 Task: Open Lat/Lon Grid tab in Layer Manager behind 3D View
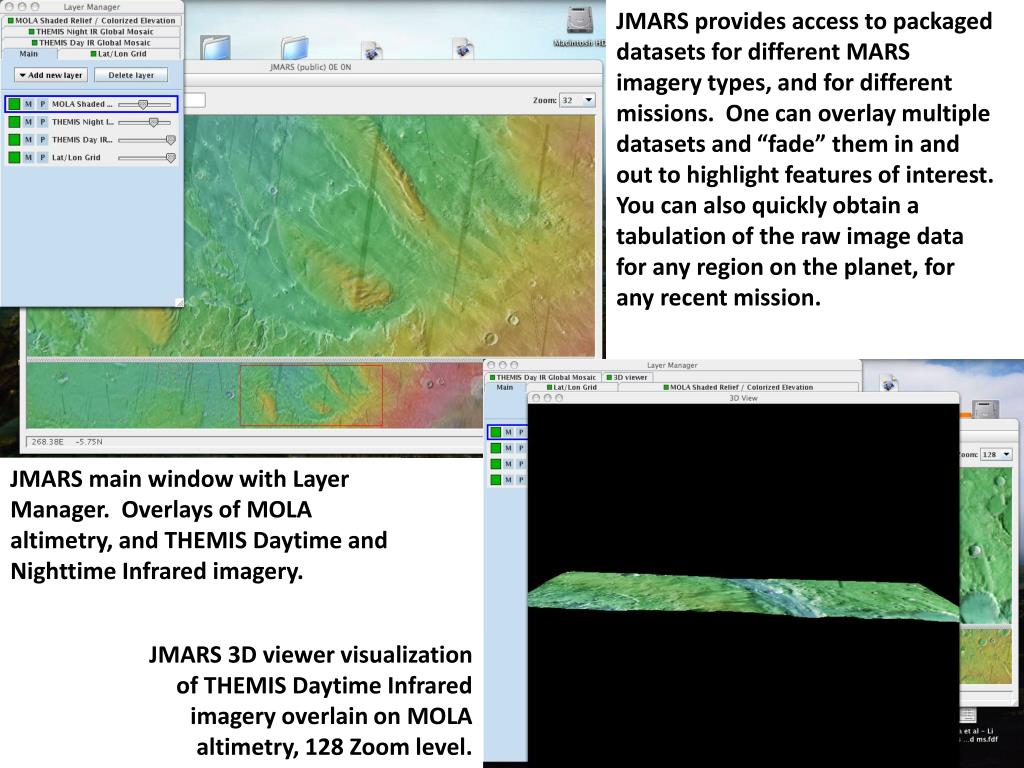pos(571,387)
